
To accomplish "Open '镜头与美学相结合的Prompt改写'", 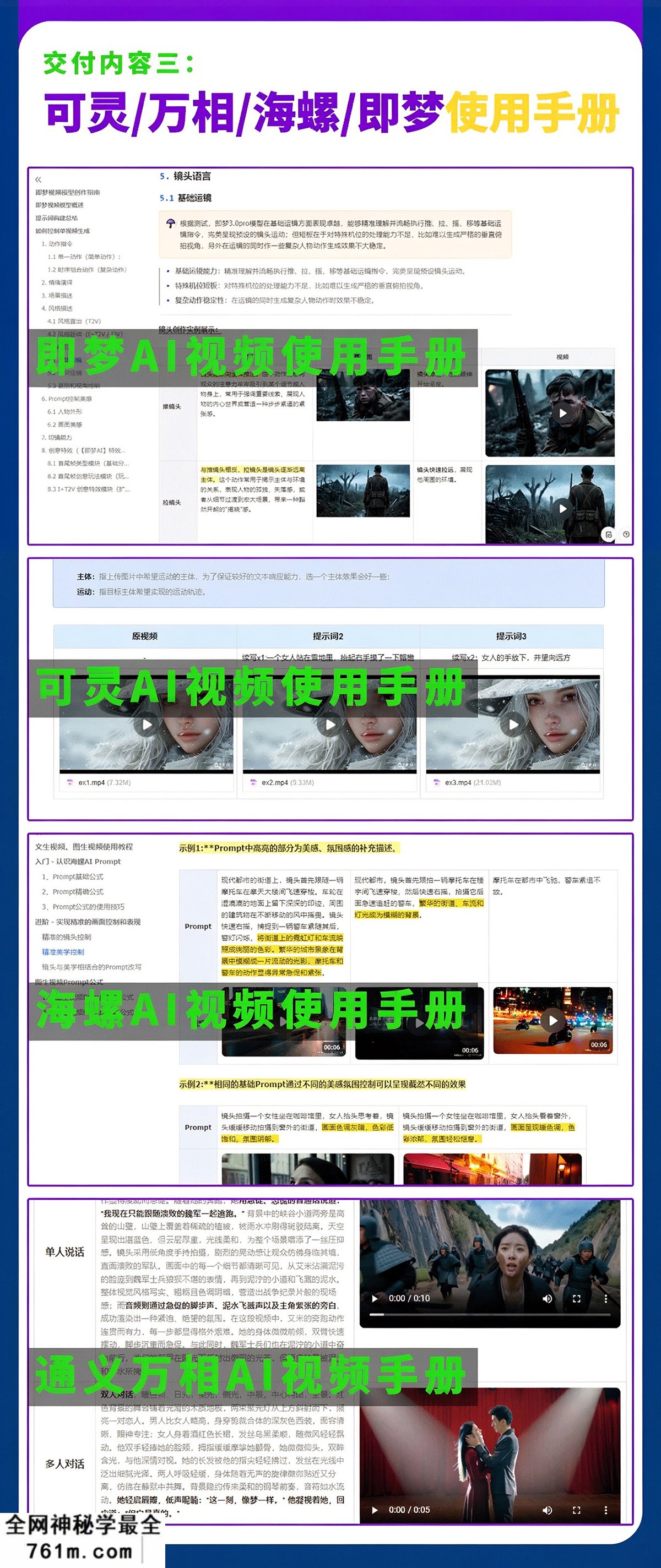I will coord(91,967).
